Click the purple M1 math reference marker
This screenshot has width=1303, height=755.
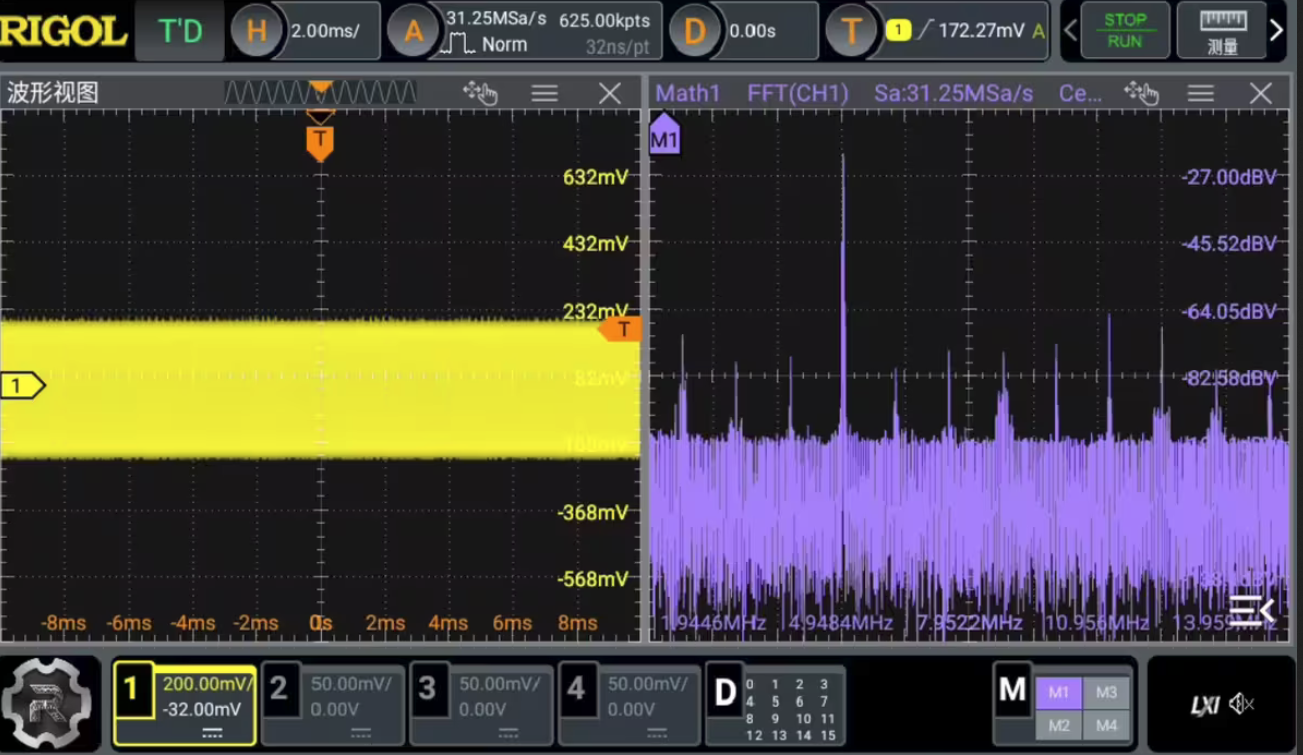tap(664, 134)
